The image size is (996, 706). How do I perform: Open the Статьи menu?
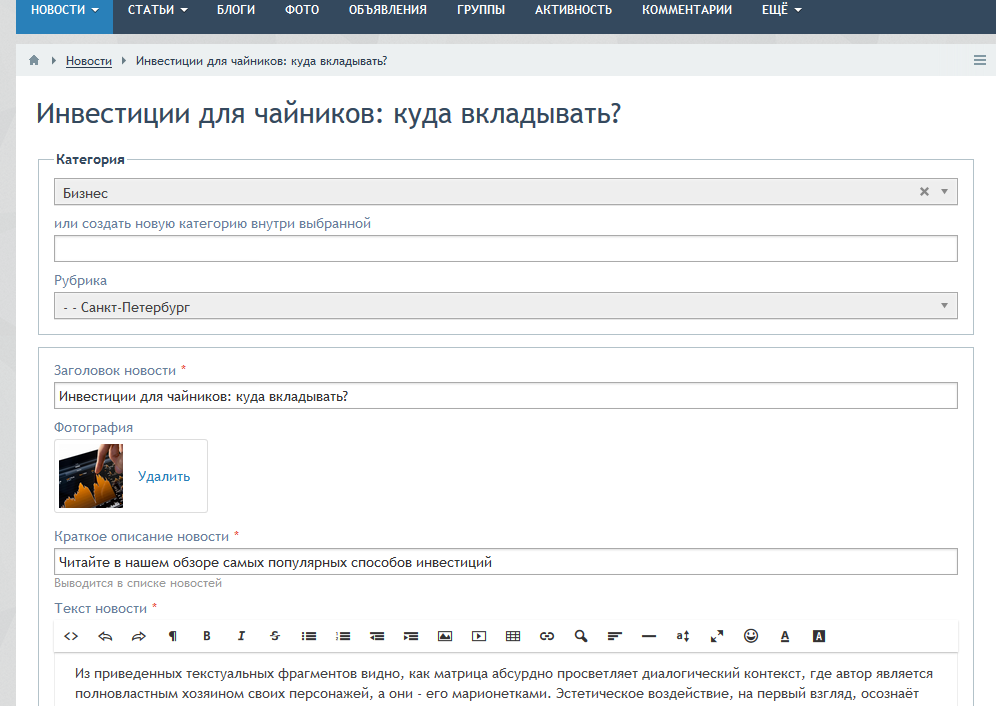point(158,10)
